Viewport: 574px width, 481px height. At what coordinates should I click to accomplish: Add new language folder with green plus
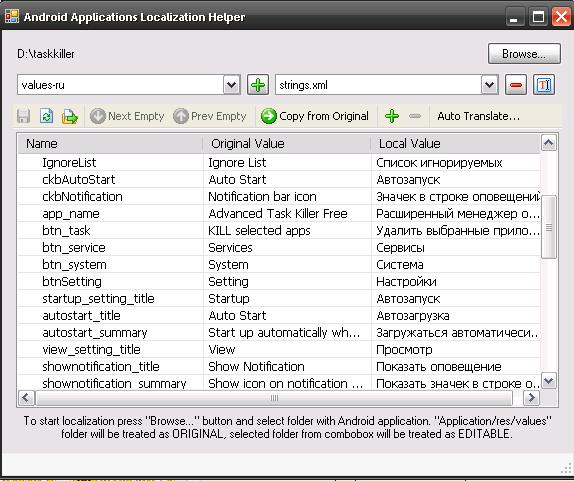tap(258, 85)
